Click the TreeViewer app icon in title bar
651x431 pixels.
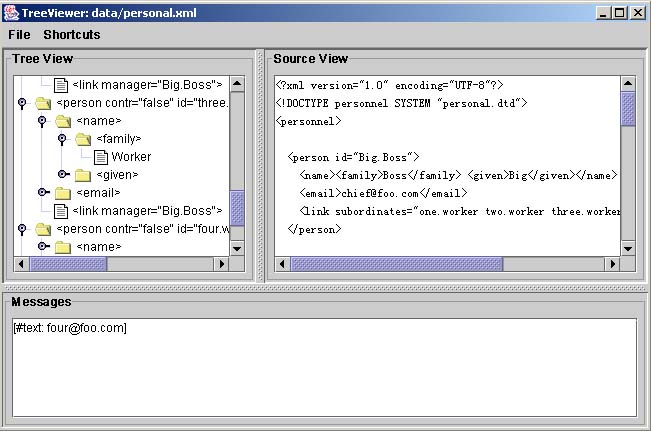(11, 13)
